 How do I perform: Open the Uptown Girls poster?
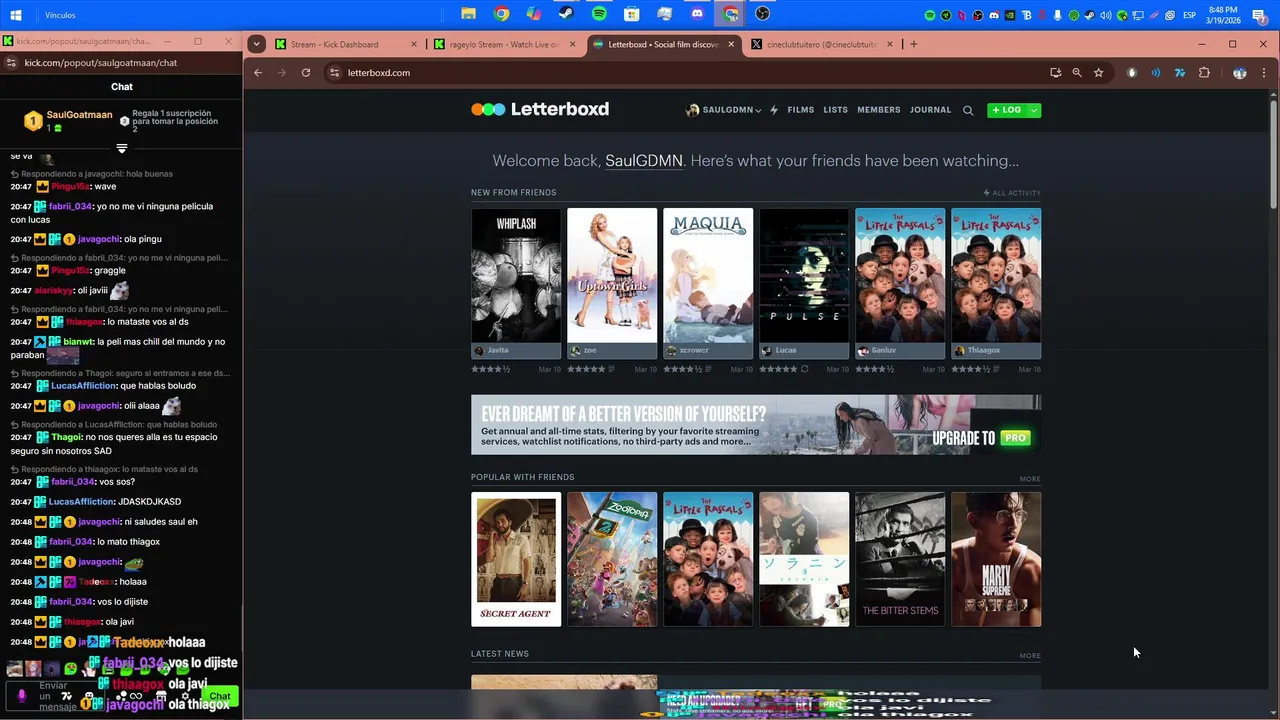click(612, 276)
